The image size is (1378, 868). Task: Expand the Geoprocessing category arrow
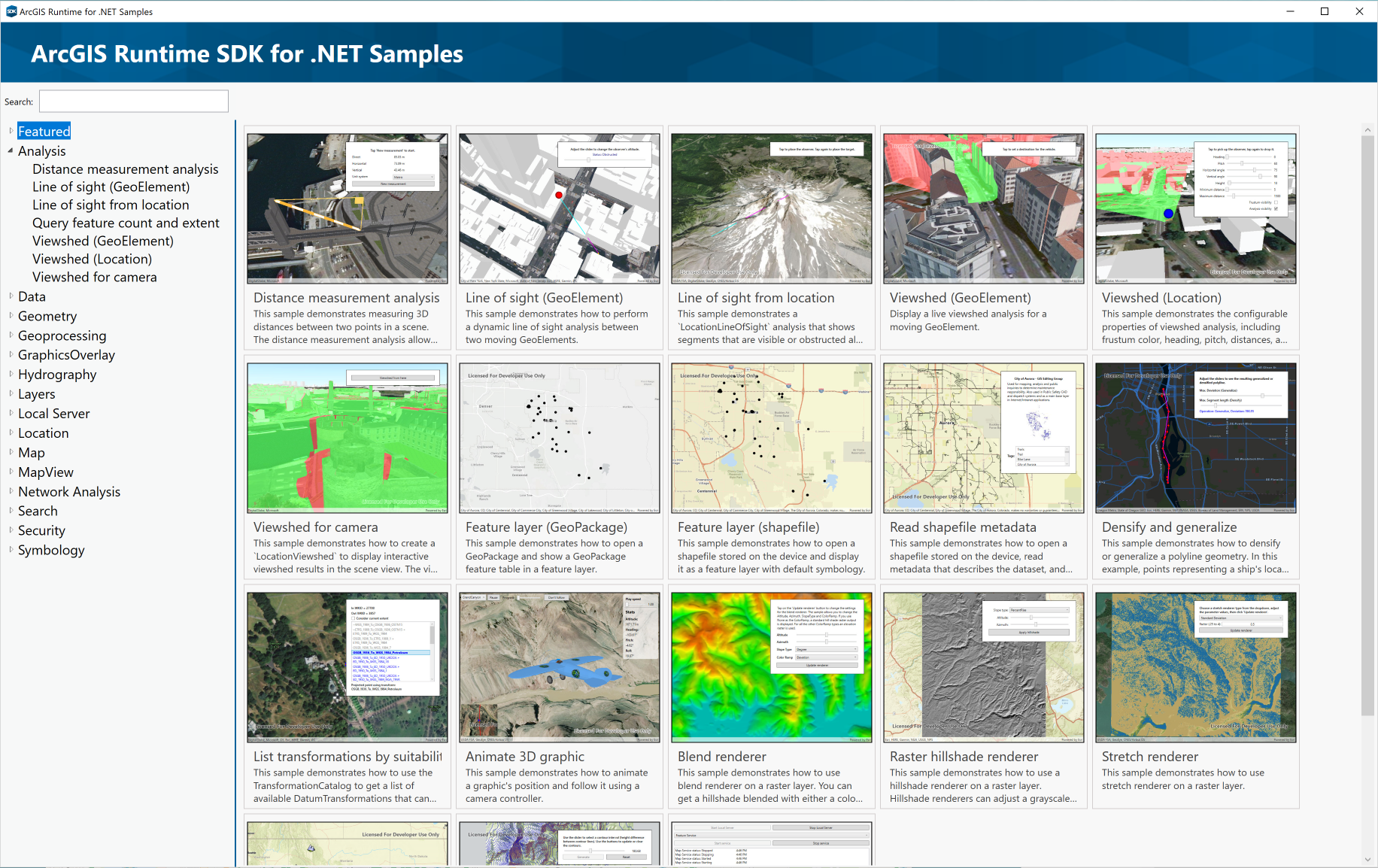11,335
